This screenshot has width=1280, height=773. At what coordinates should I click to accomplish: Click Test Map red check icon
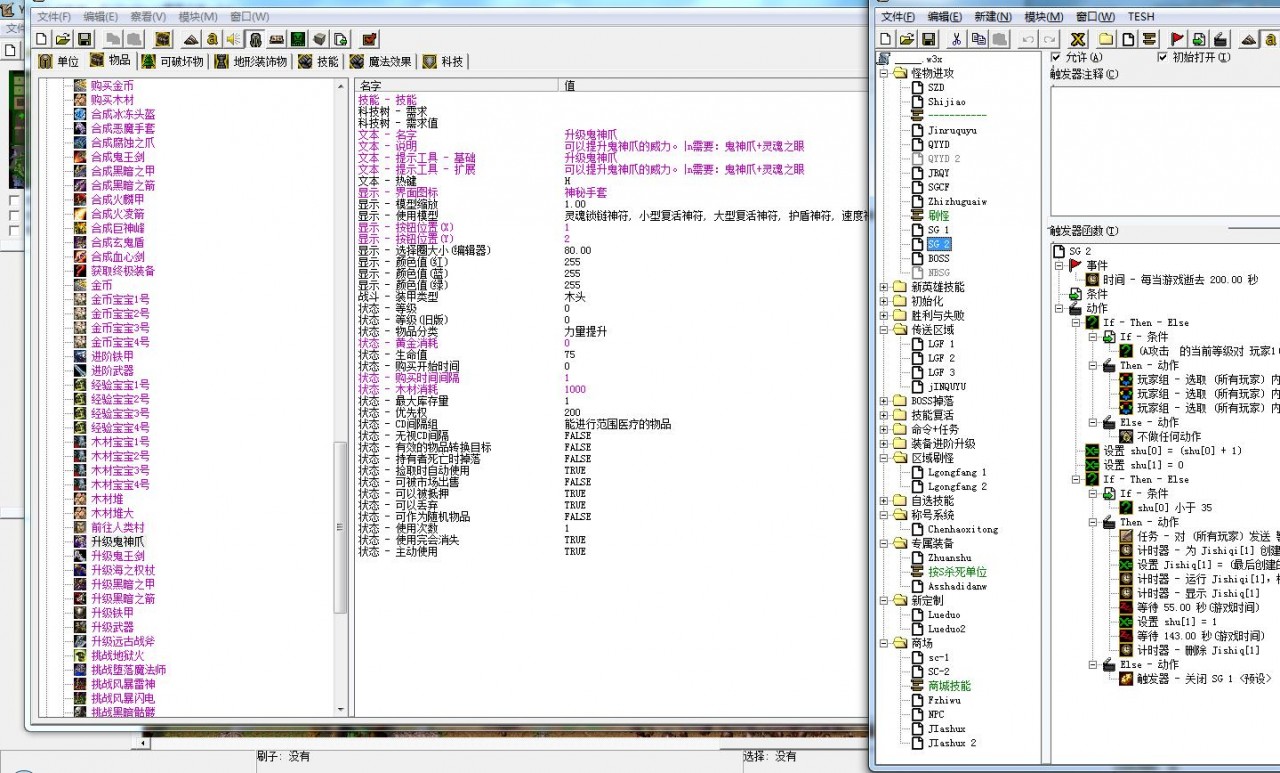[370, 39]
